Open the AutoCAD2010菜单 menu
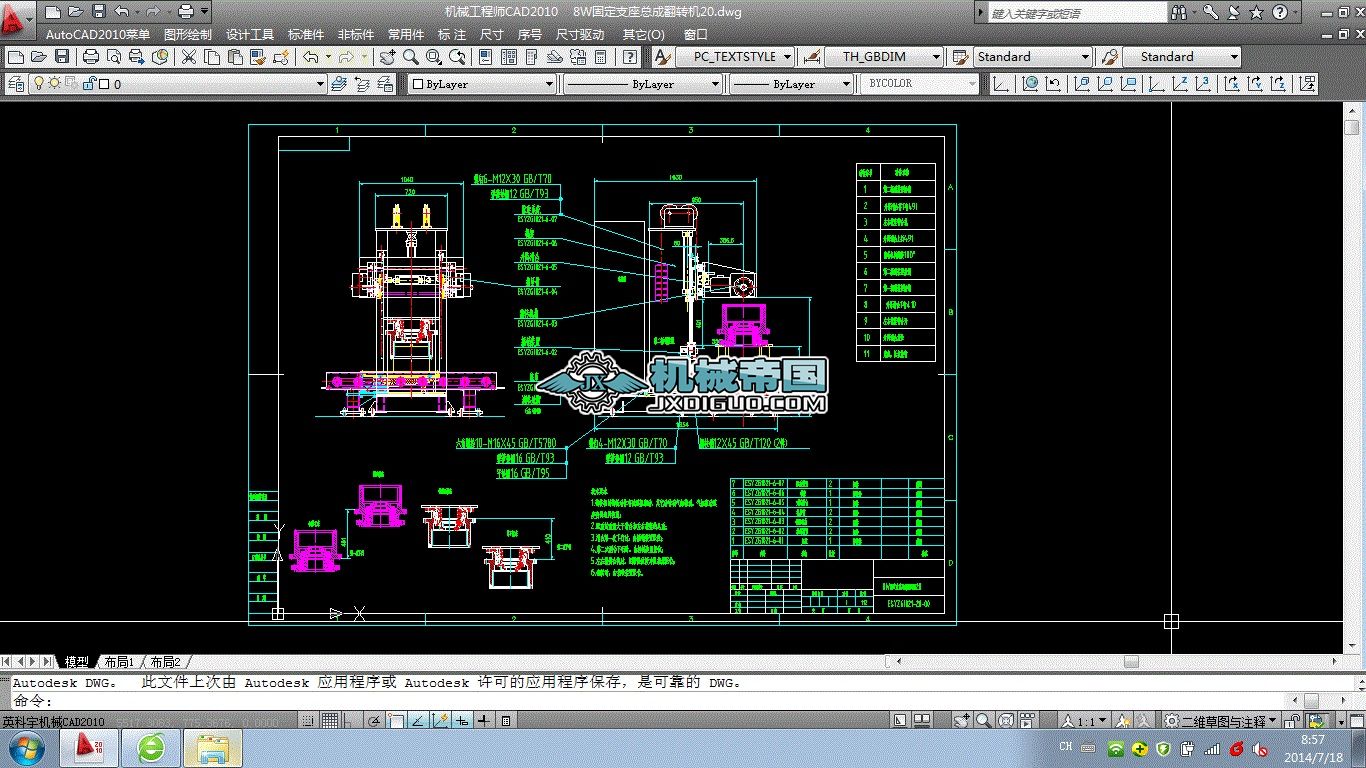This screenshot has width=1366, height=768. [98, 34]
